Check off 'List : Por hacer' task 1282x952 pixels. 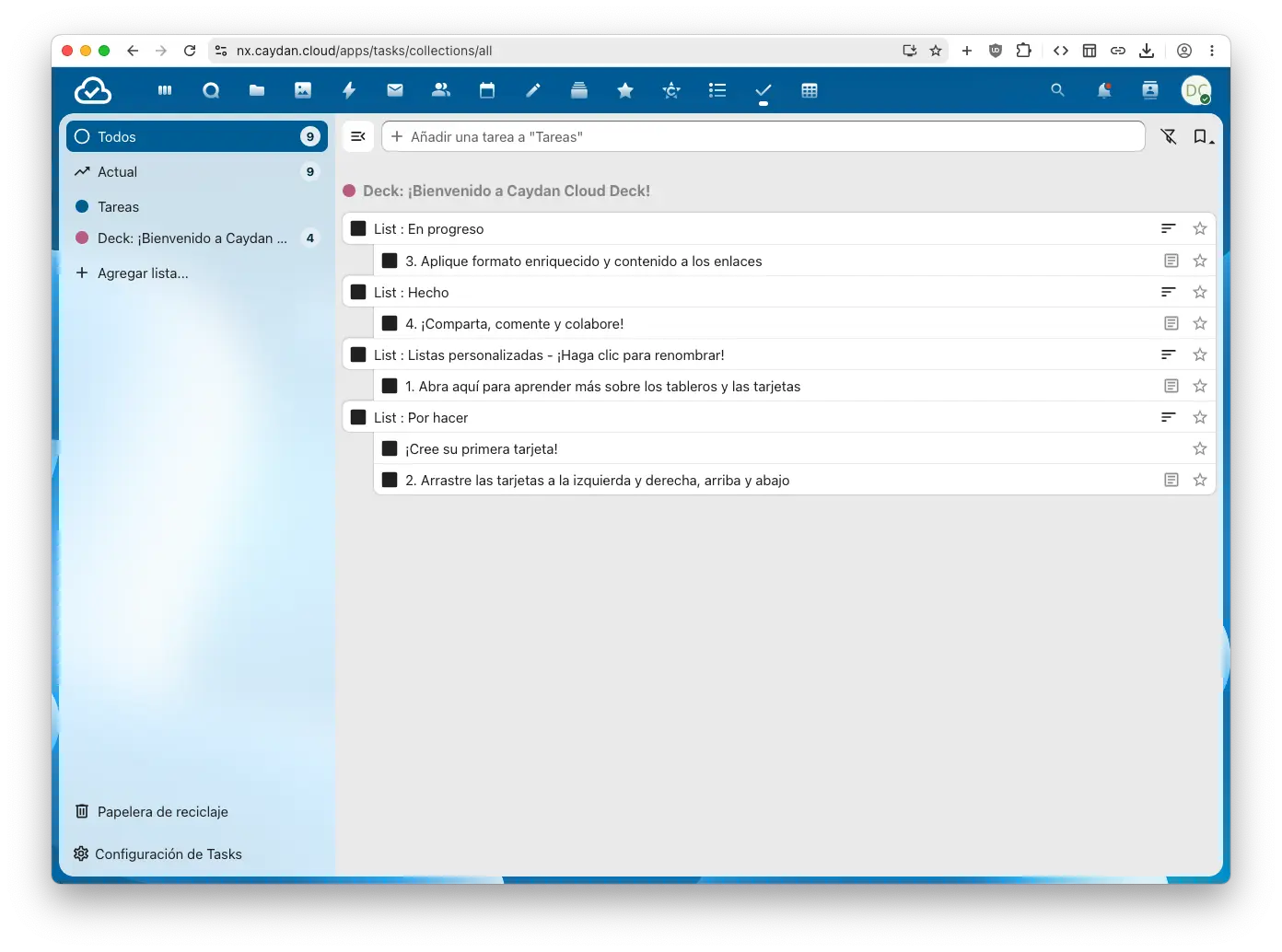pyautogui.click(x=358, y=417)
